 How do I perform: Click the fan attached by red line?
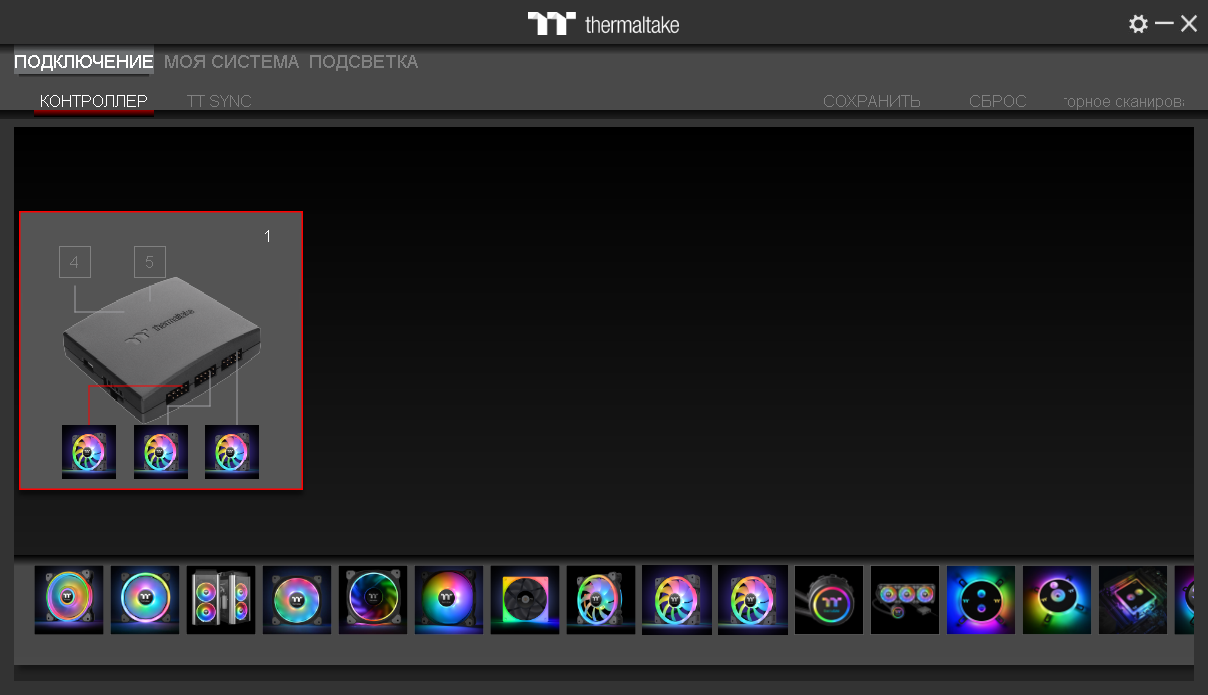(x=89, y=452)
